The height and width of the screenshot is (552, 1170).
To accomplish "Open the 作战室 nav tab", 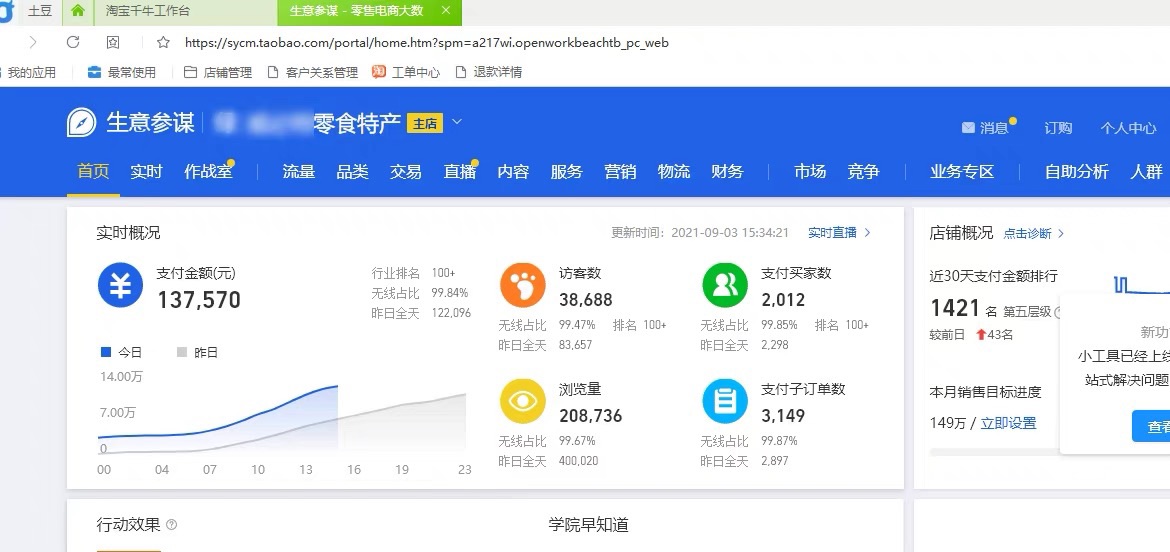I will [x=208, y=172].
